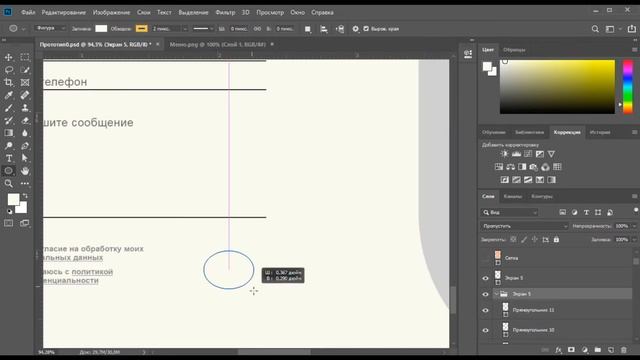The width and height of the screenshot is (640, 360).
Task: Collapse the Экран 5 group arrow
Action: coord(496,294)
